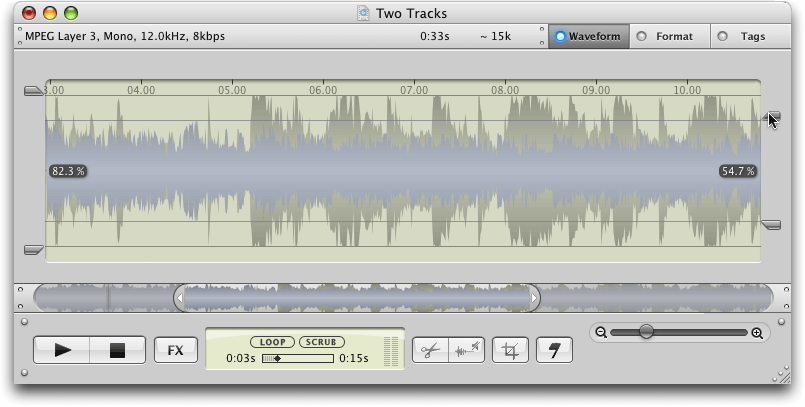
Task: Click the 0:33s duration text
Action: click(434, 36)
